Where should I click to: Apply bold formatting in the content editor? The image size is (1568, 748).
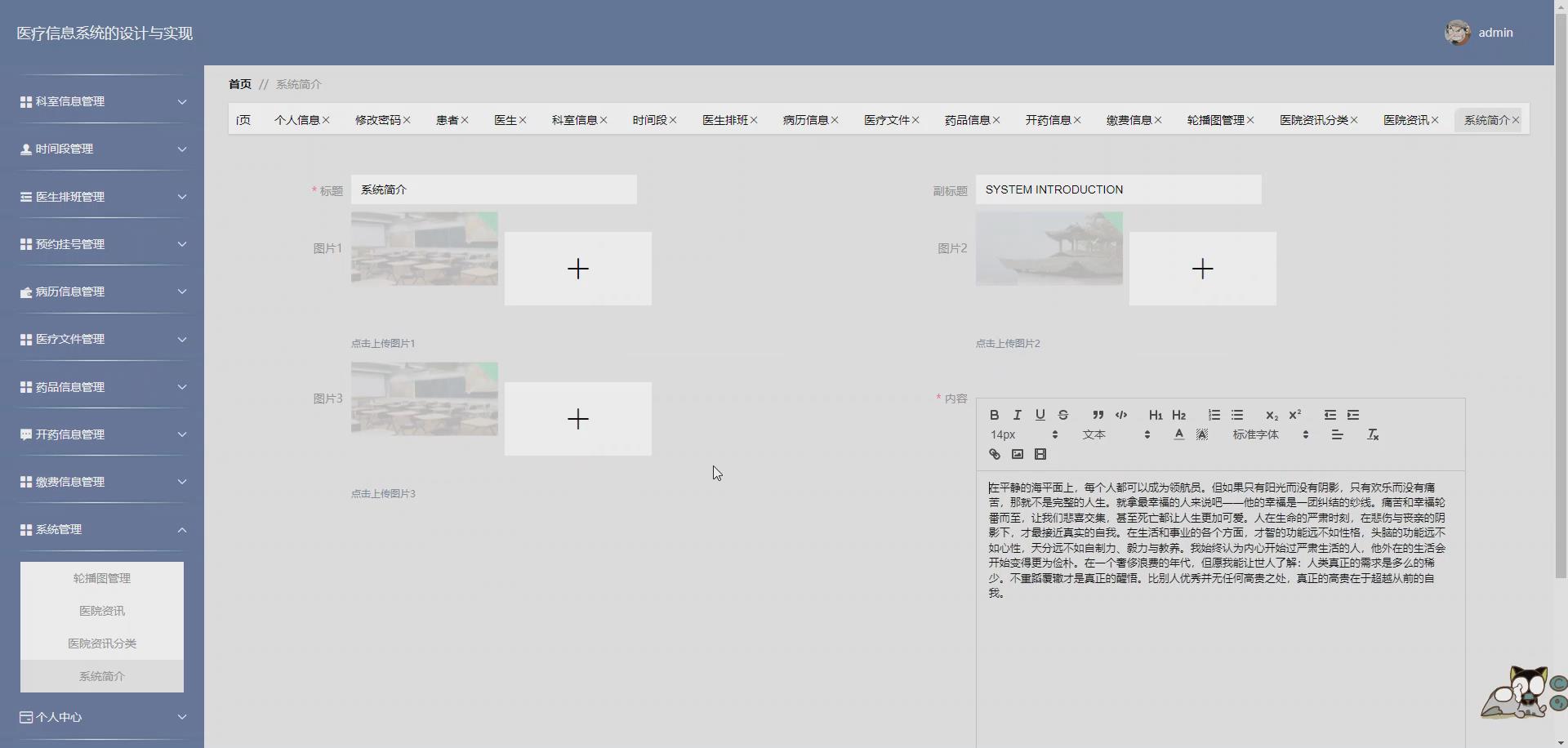click(994, 415)
